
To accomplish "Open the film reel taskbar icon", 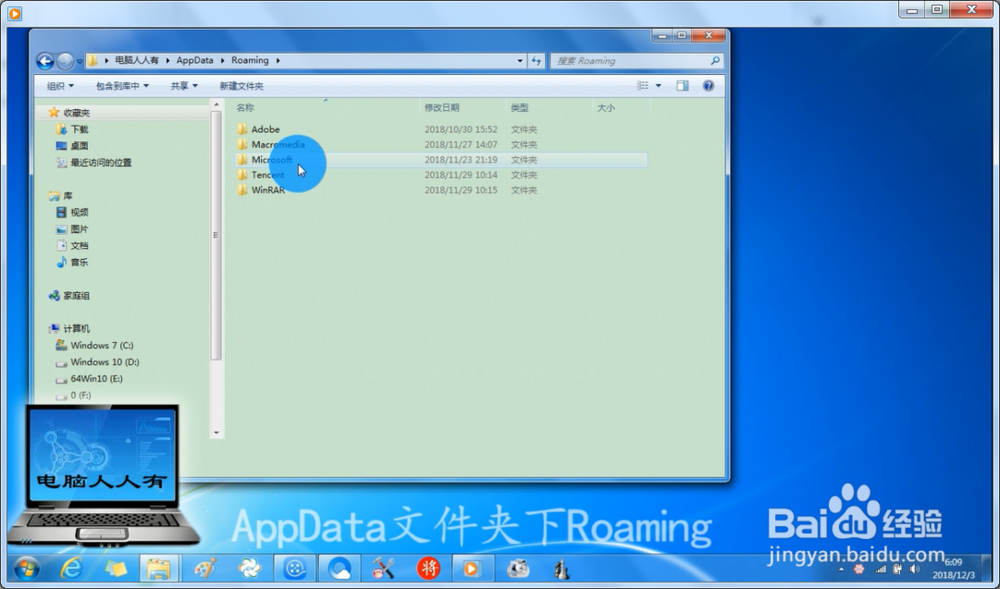I will [x=295, y=568].
